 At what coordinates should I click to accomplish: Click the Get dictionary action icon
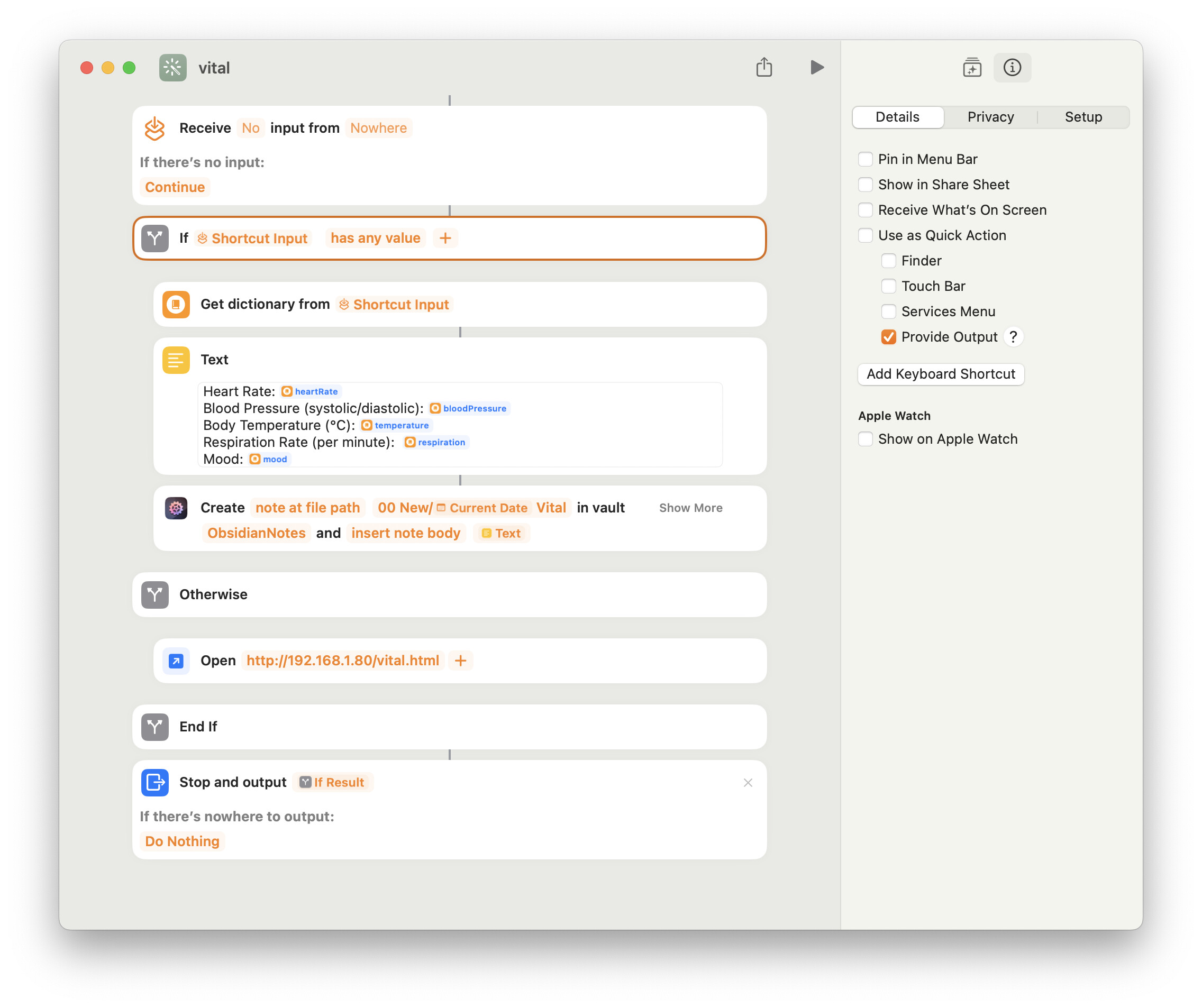click(176, 304)
